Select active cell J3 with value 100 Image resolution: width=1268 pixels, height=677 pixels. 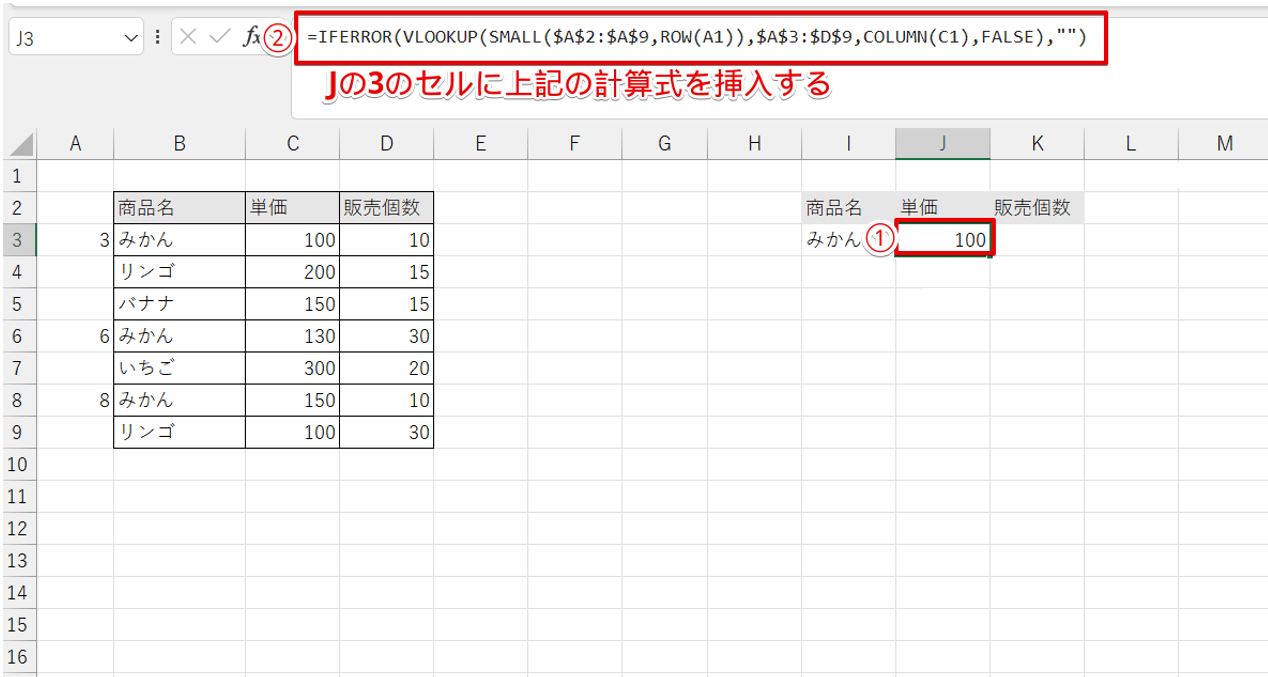click(x=943, y=240)
